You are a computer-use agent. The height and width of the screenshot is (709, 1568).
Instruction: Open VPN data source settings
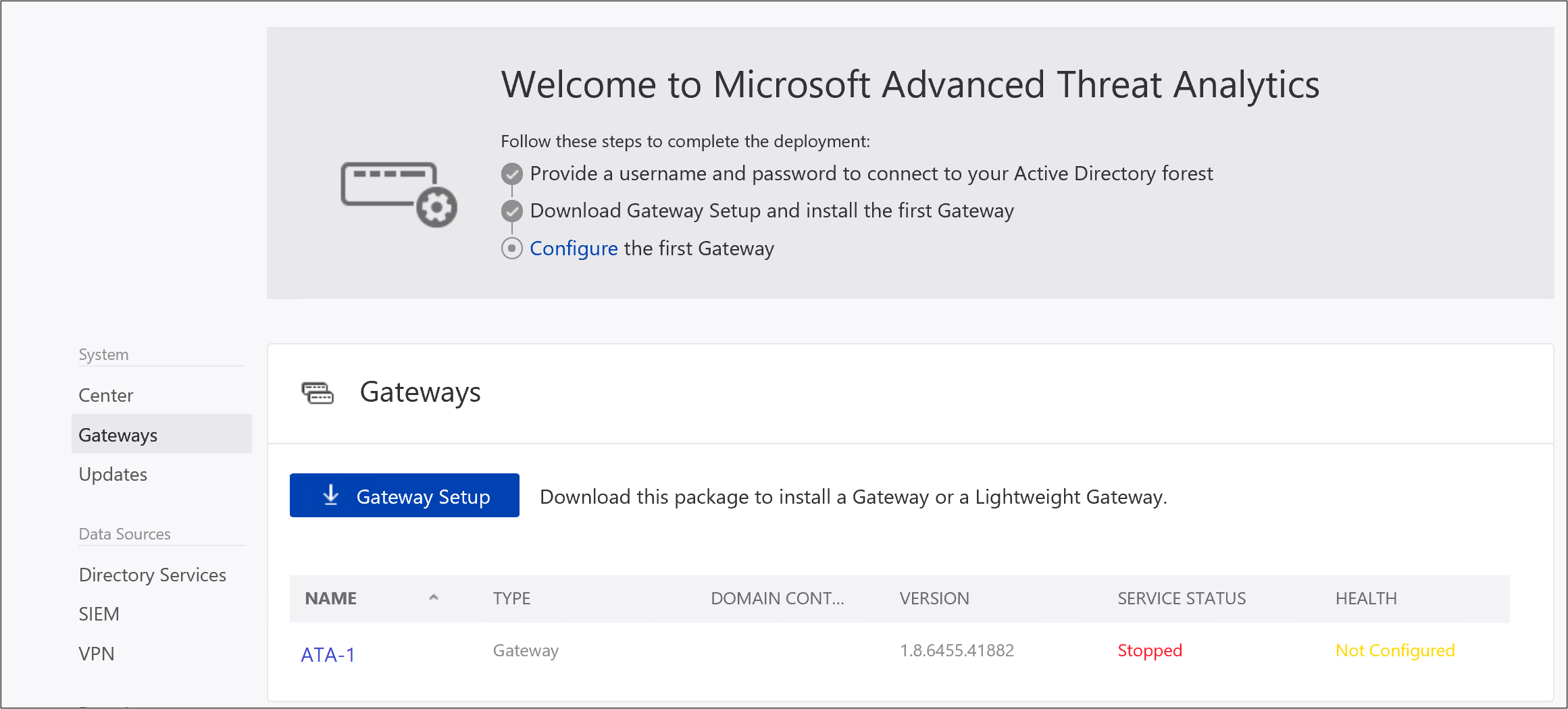pyautogui.click(x=97, y=654)
